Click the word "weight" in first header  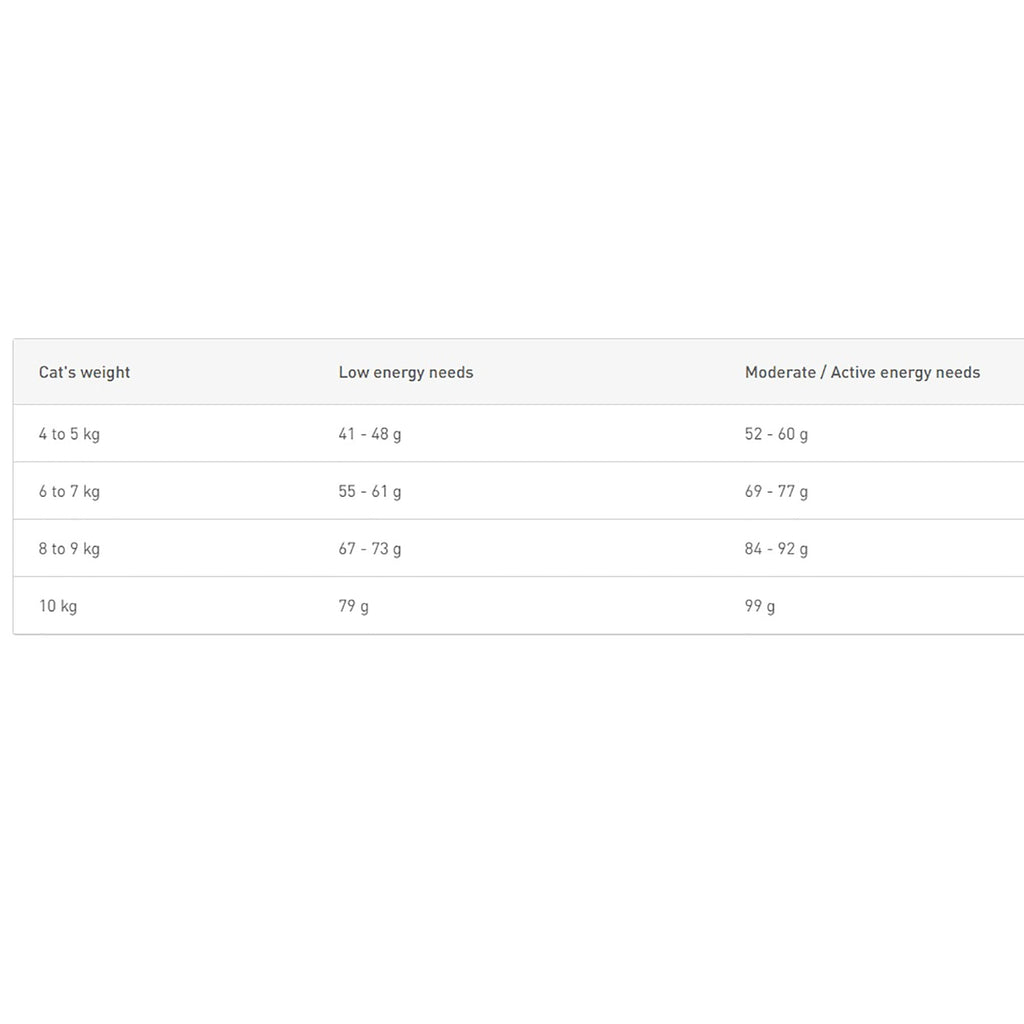[x=106, y=372]
